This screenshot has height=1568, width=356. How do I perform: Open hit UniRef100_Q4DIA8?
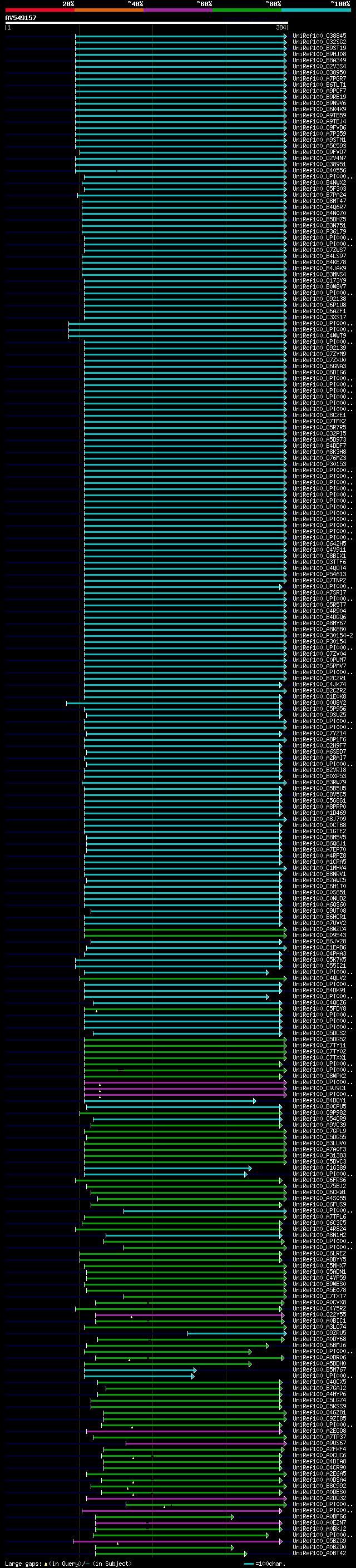point(319,1462)
